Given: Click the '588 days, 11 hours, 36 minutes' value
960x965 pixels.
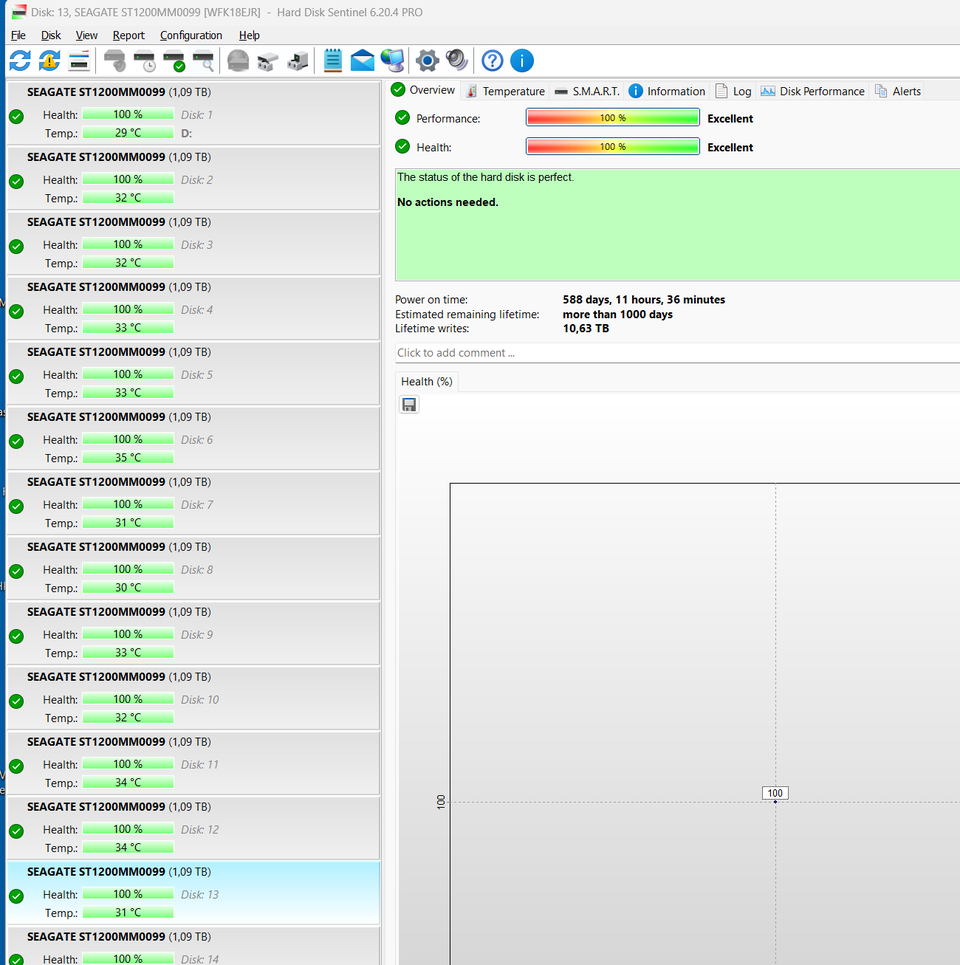Looking at the screenshot, I should point(644,300).
